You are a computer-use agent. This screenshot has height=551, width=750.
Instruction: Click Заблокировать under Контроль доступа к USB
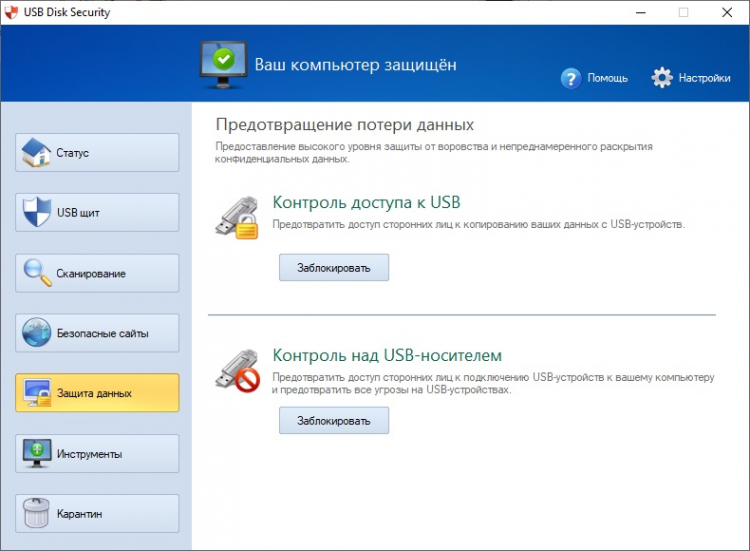coord(334,267)
